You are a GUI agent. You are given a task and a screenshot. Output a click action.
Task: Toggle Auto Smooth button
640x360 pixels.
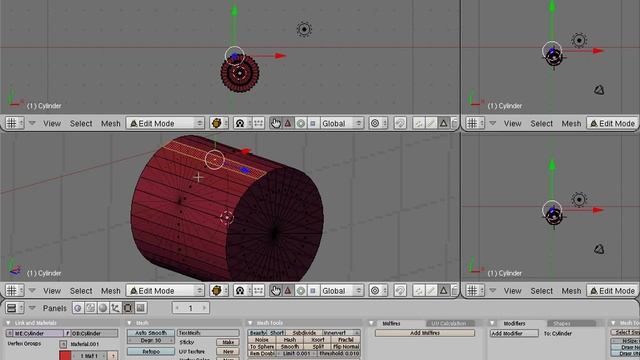(x=151, y=333)
